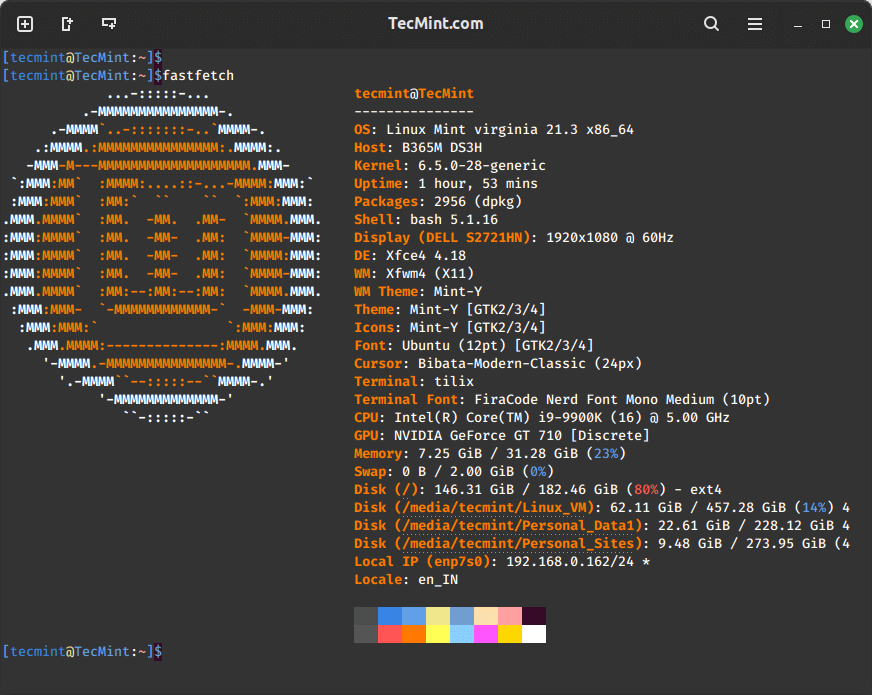This screenshot has width=872, height=695.
Task: Click CPU Intel Core i9-9900K line
Action: pyautogui.click(x=542, y=418)
